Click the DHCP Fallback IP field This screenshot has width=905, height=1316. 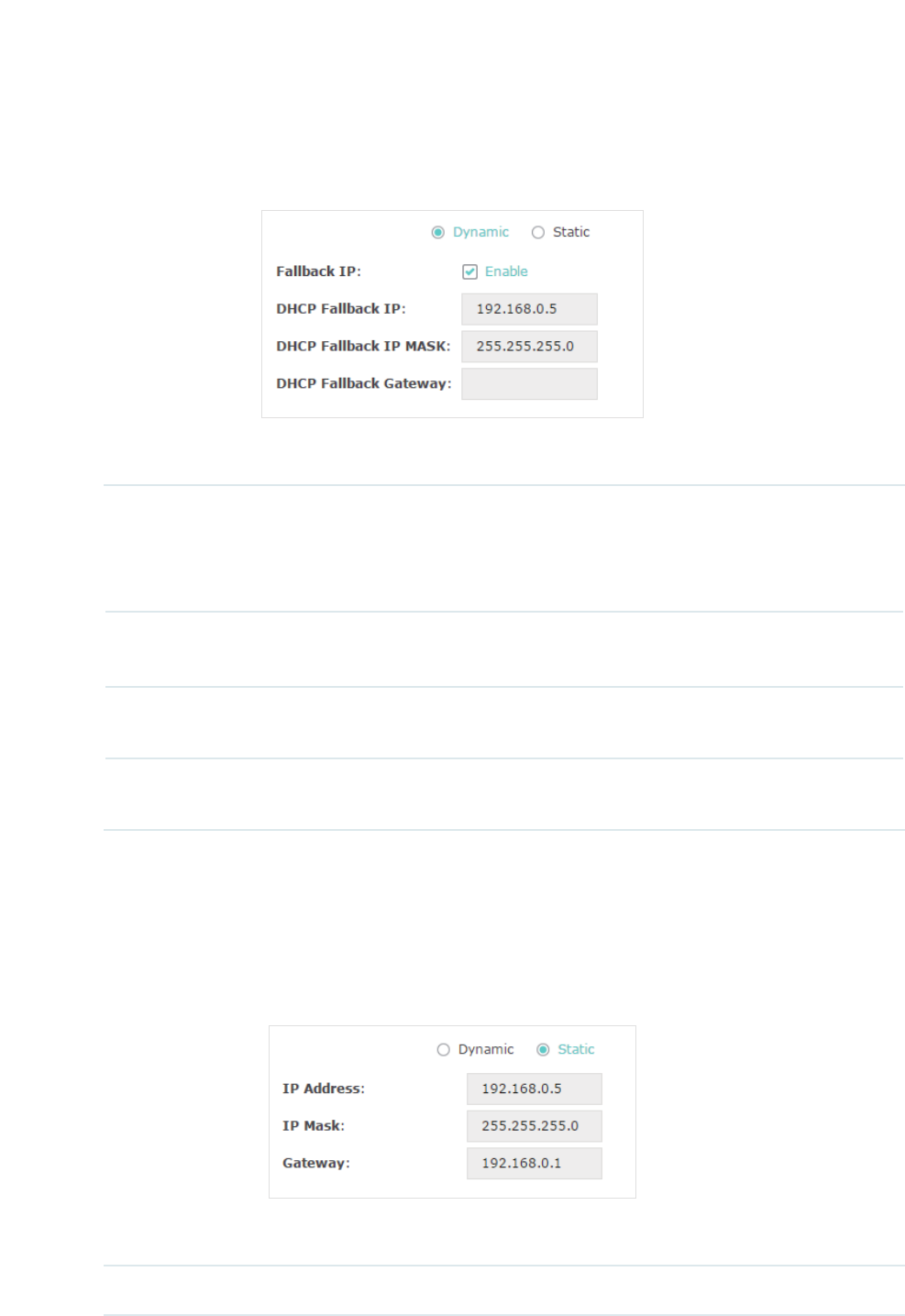tap(529, 309)
